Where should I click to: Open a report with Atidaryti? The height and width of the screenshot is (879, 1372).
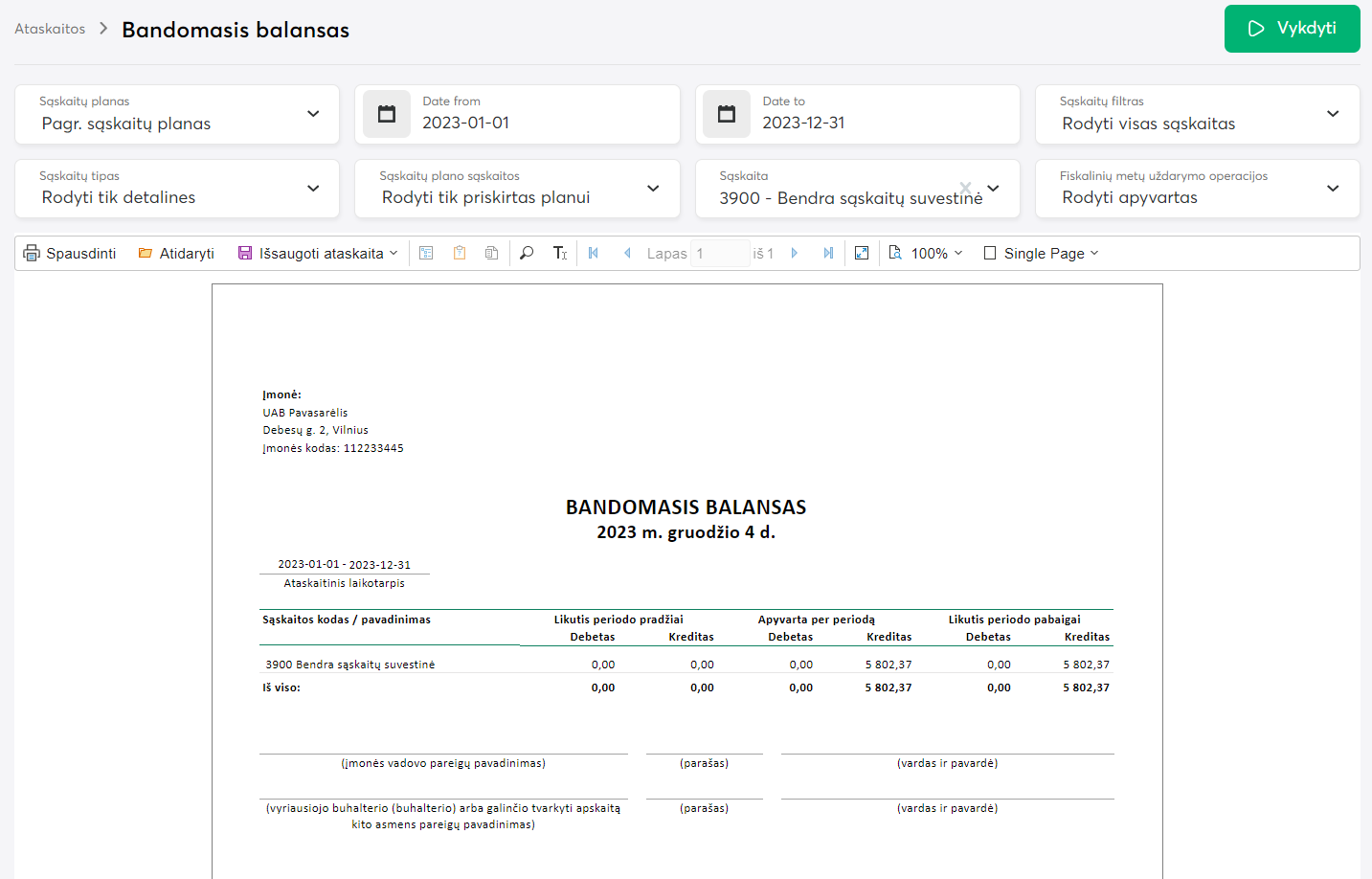click(176, 254)
